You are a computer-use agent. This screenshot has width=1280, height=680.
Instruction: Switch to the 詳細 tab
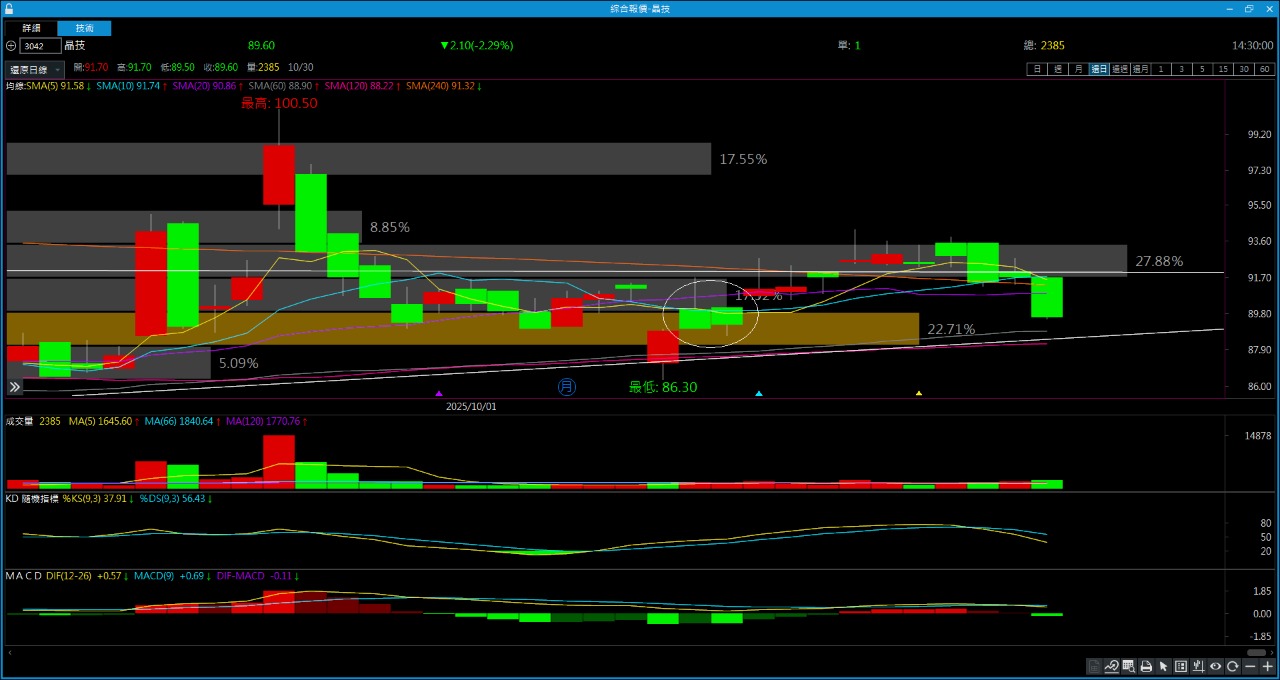click(x=32, y=29)
